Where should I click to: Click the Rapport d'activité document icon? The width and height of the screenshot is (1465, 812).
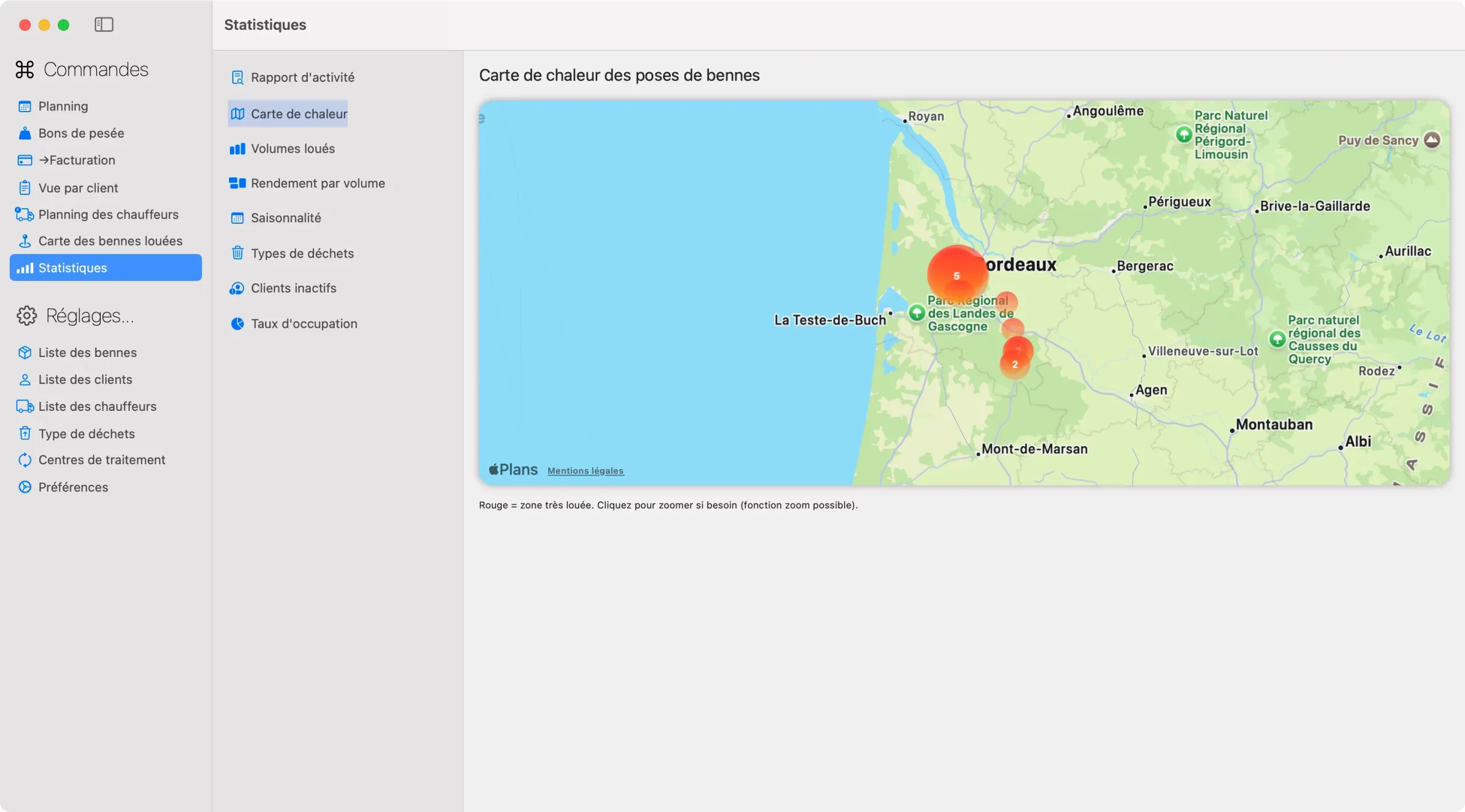point(237,77)
